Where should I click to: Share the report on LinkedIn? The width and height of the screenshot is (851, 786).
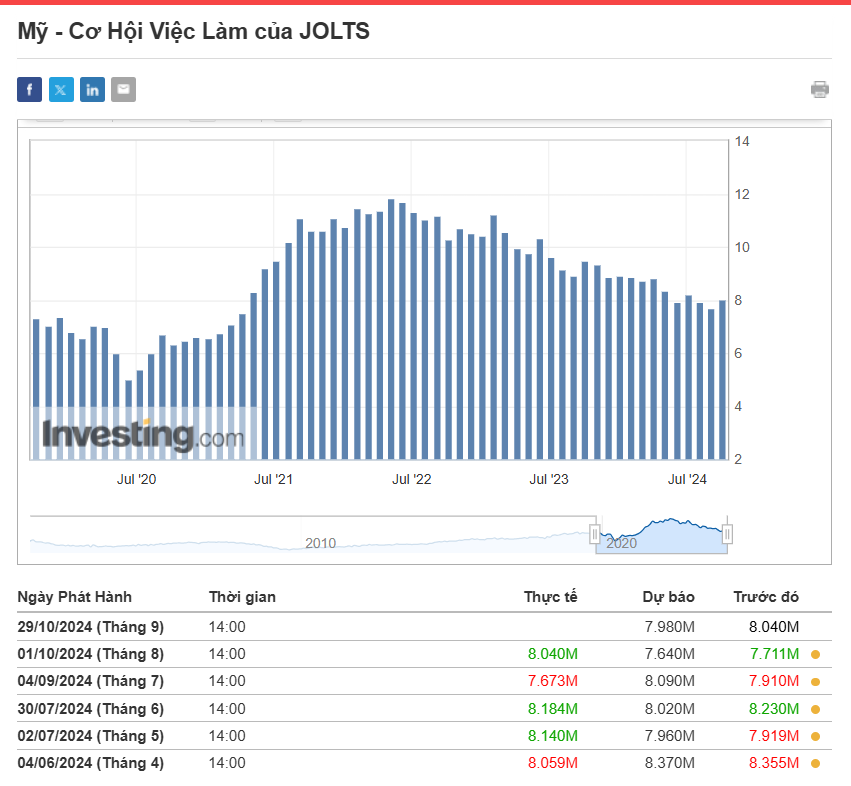(92, 90)
